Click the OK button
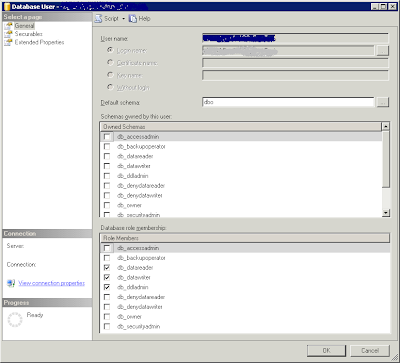Screen dimensions: 400x363 click(326, 350)
